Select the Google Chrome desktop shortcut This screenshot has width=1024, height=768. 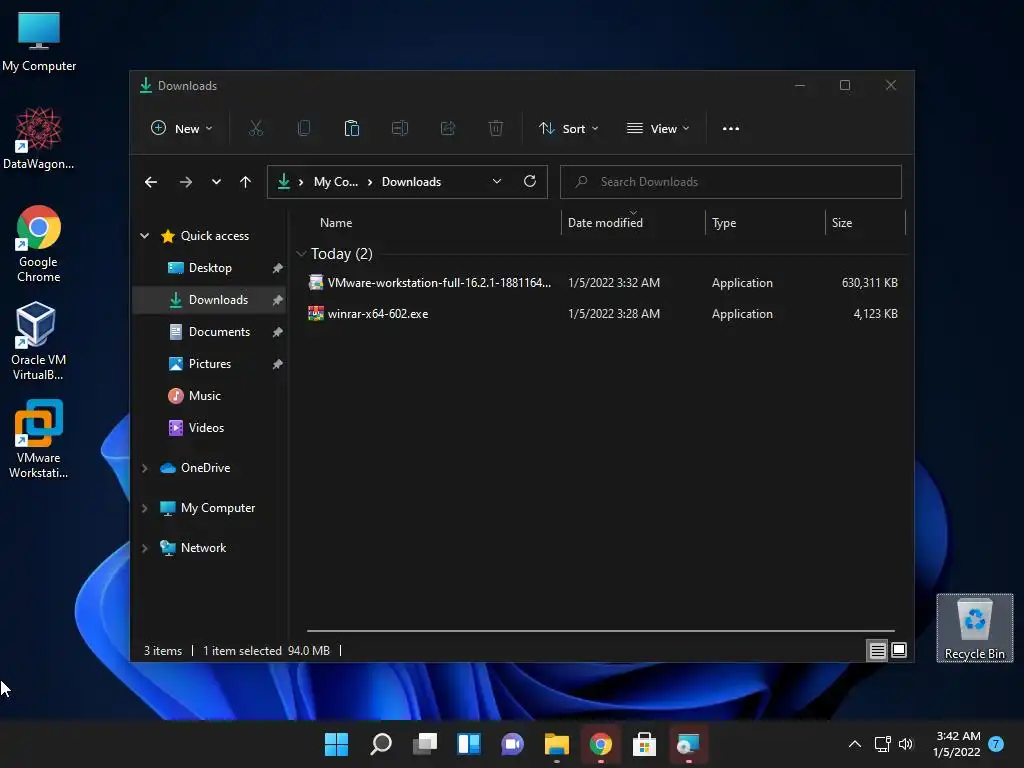[x=39, y=244]
